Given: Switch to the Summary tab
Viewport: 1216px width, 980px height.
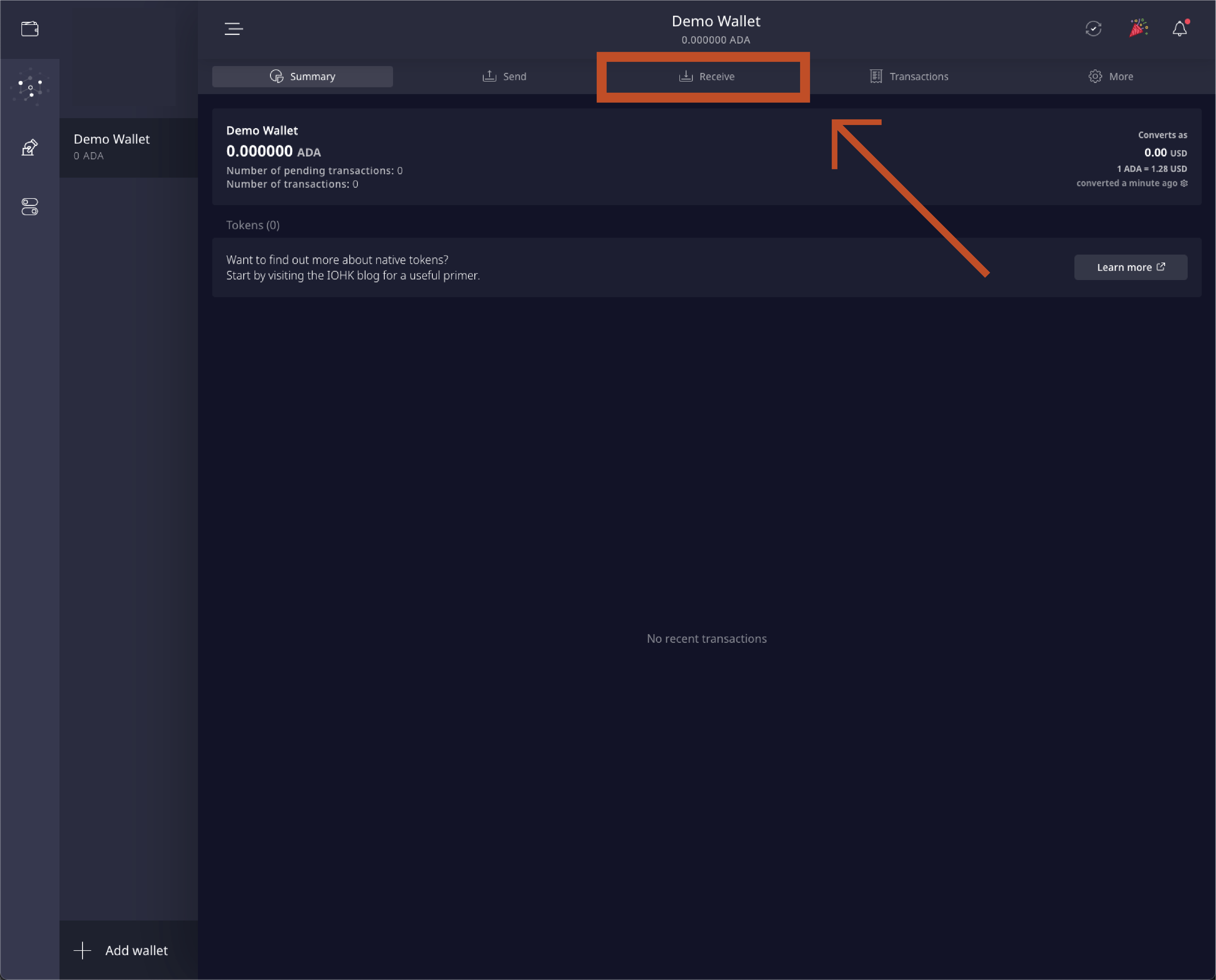Looking at the screenshot, I should pos(303,76).
